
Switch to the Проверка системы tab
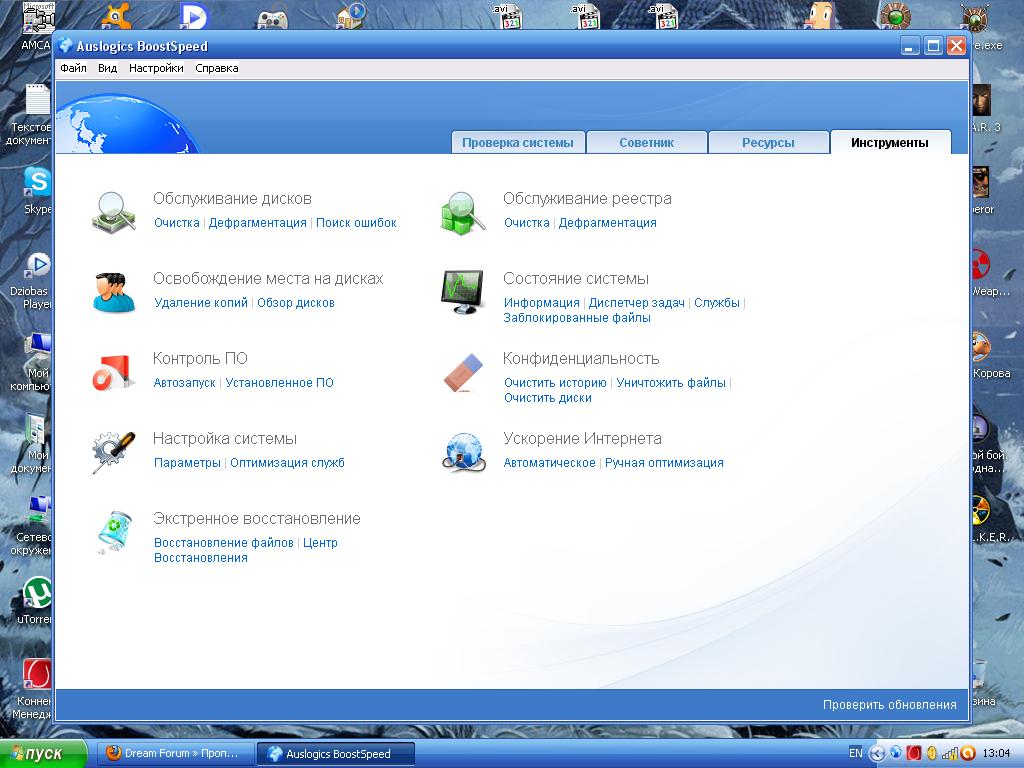(x=518, y=142)
